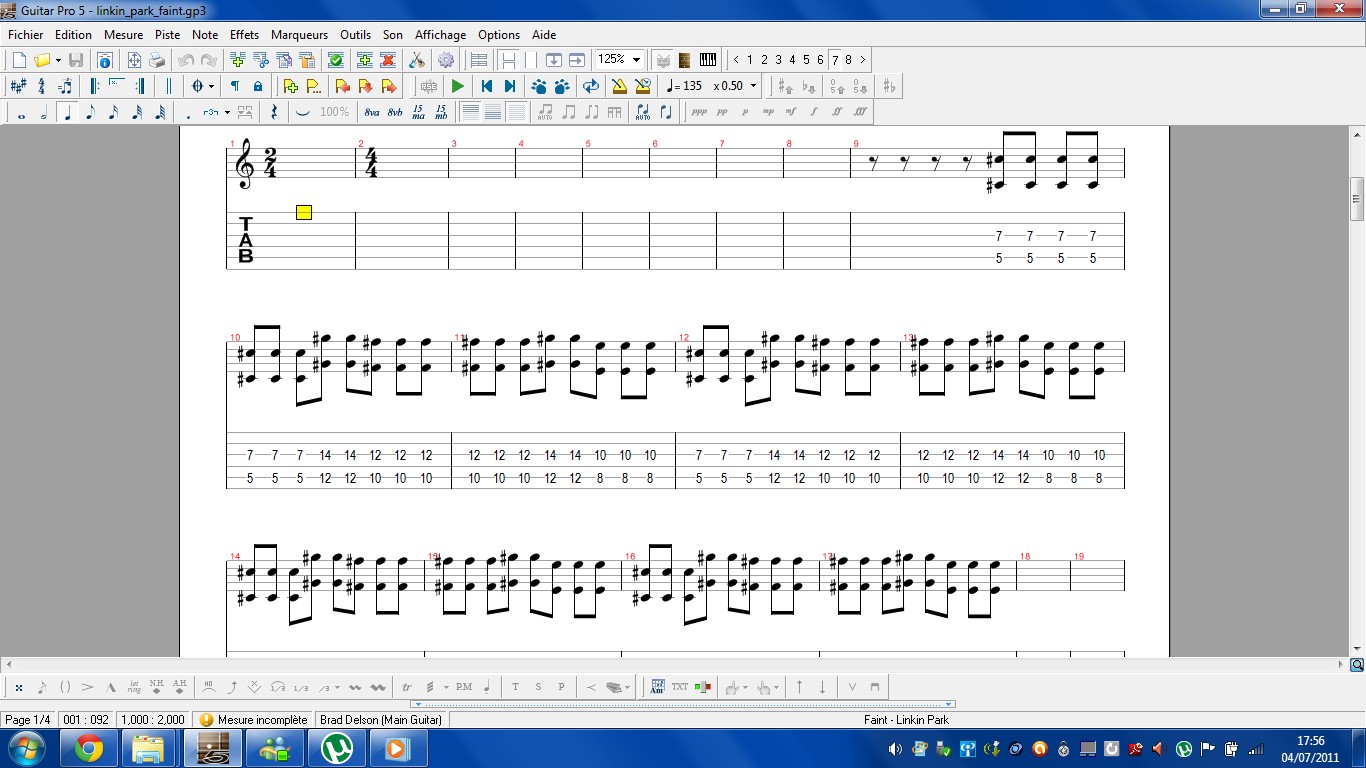This screenshot has height=768, width=1366.
Task: Toggle the metronome icon
Action: coord(619,86)
